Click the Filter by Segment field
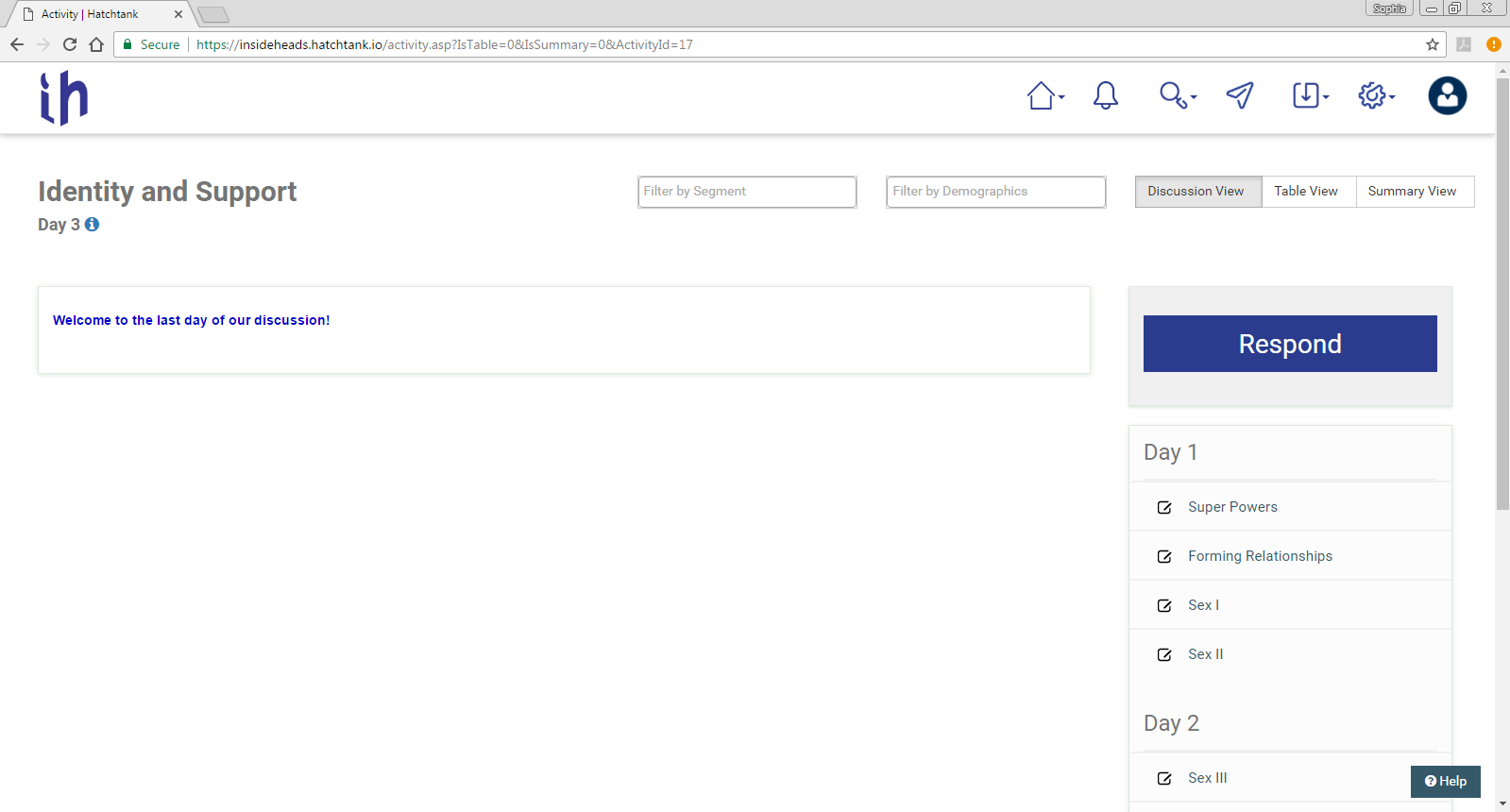The height and width of the screenshot is (812, 1510). tap(747, 192)
